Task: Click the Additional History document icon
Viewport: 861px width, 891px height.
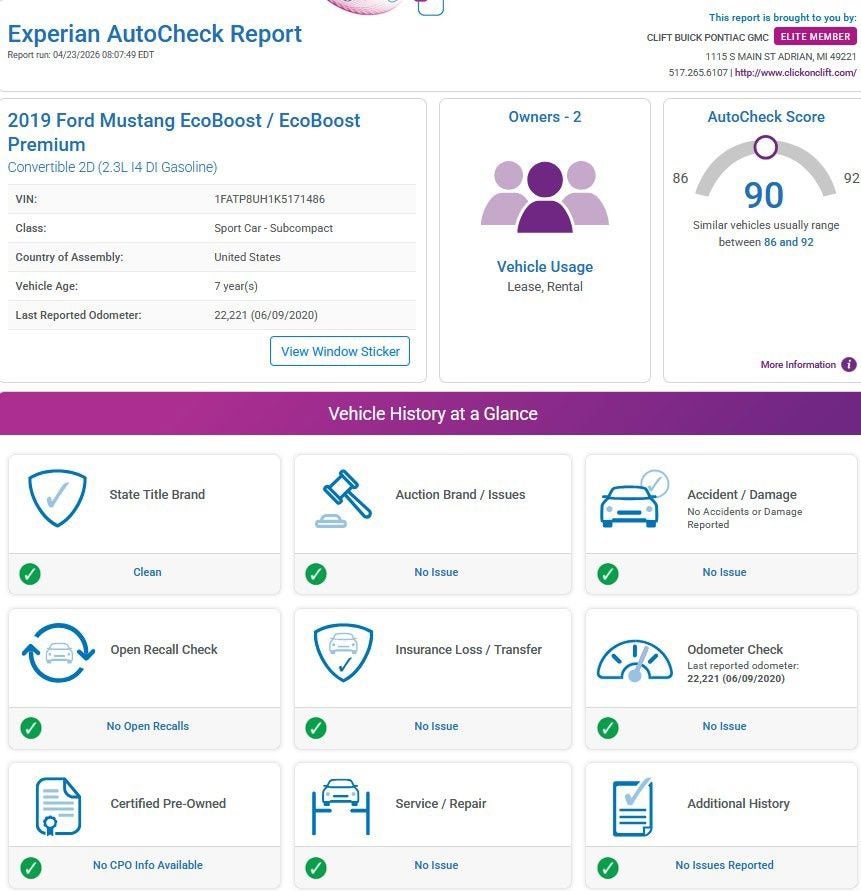Action: tap(632, 806)
